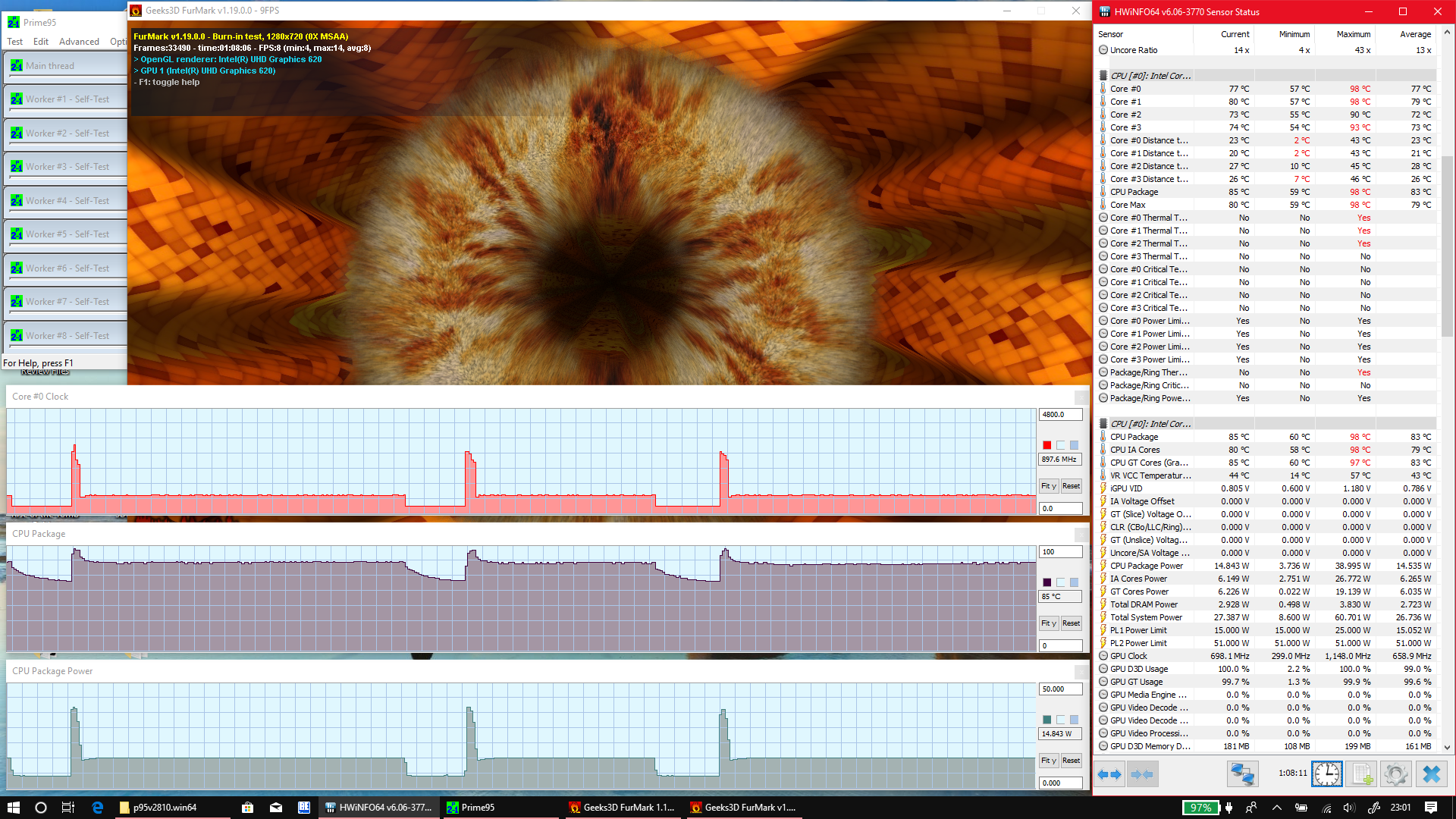Click Reset in Core #0 Clock graph

(1071, 486)
